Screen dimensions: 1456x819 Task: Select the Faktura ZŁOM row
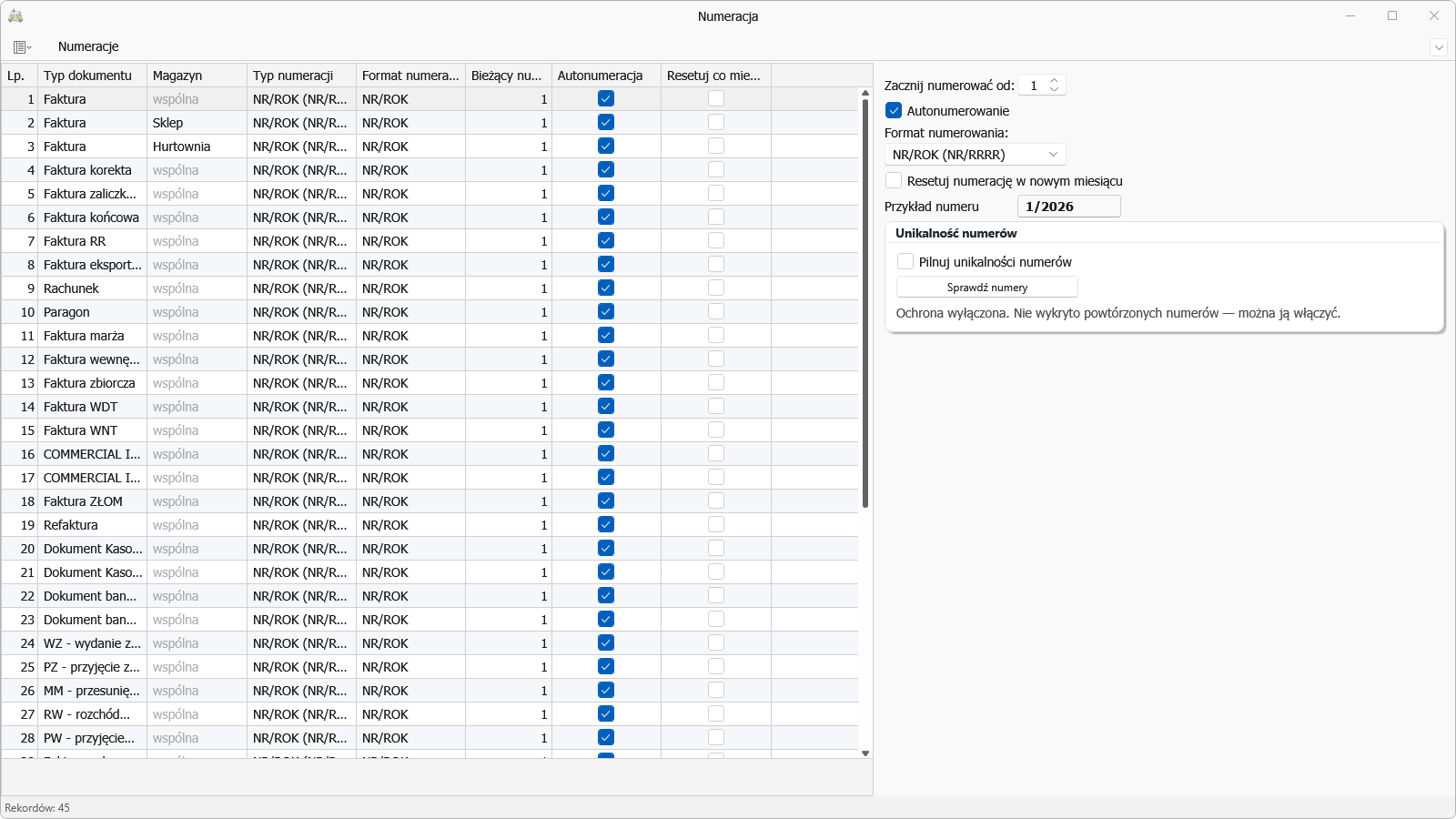pos(430,501)
